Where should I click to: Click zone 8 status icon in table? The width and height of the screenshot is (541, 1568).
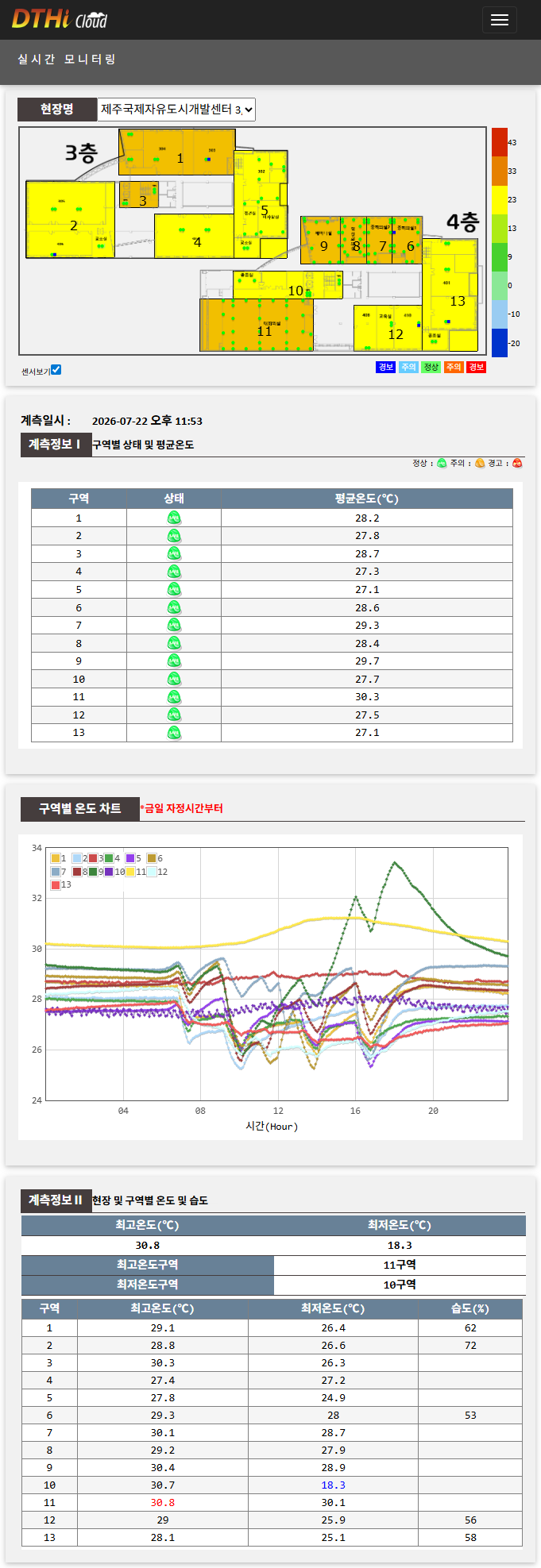click(x=174, y=644)
